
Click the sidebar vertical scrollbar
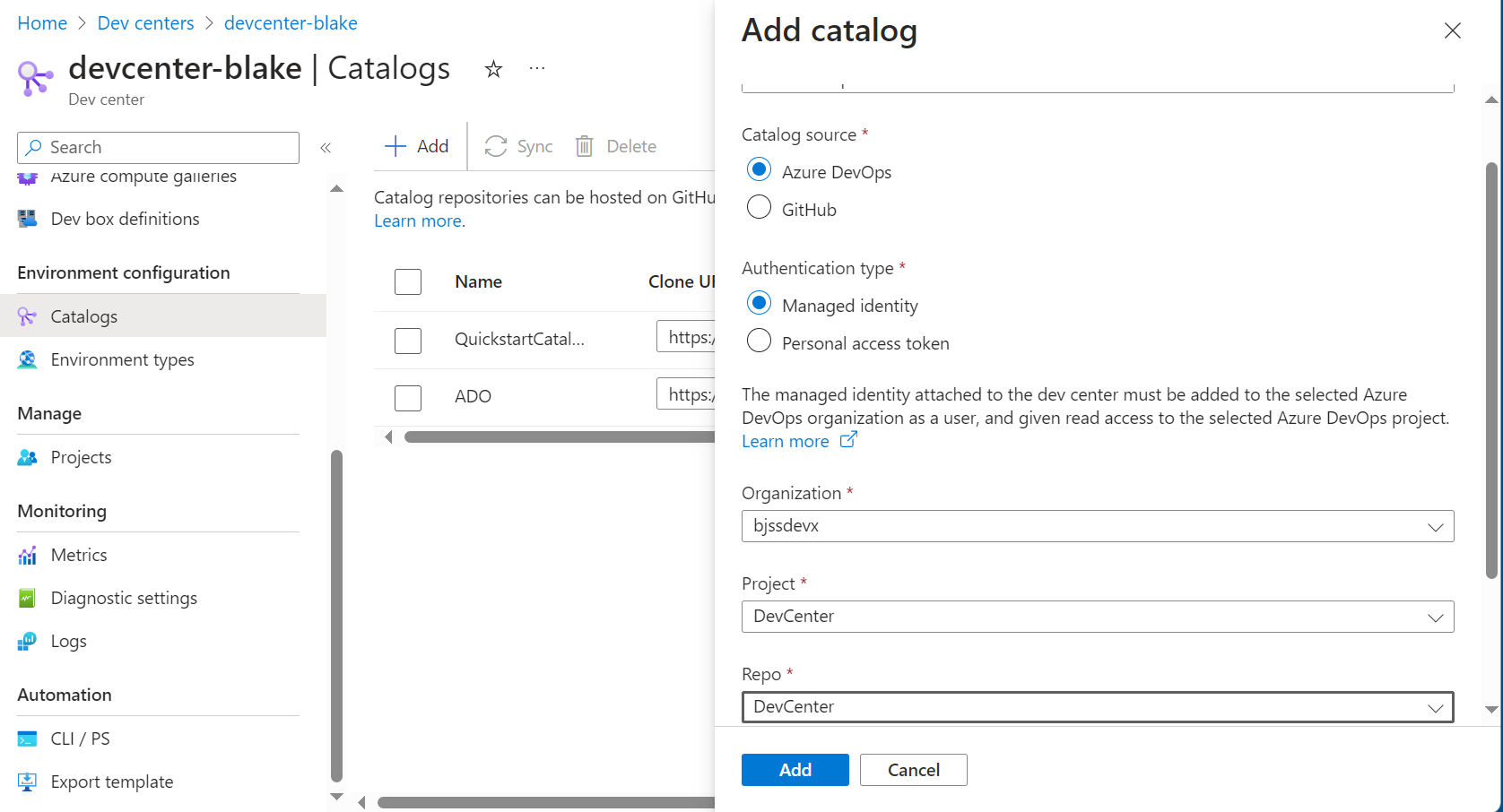pyautogui.click(x=337, y=615)
